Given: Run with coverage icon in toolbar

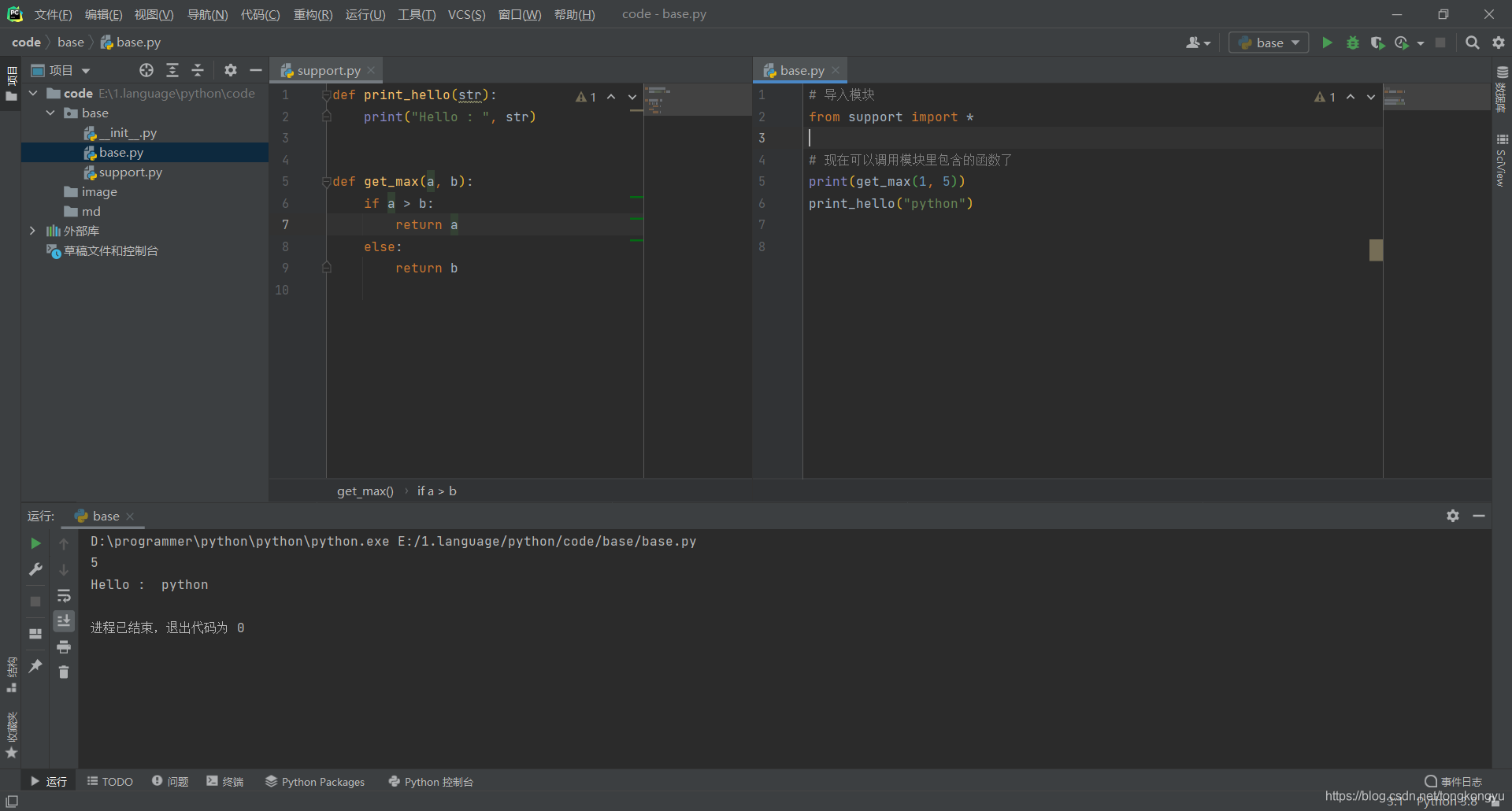Looking at the screenshot, I should (x=1377, y=43).
